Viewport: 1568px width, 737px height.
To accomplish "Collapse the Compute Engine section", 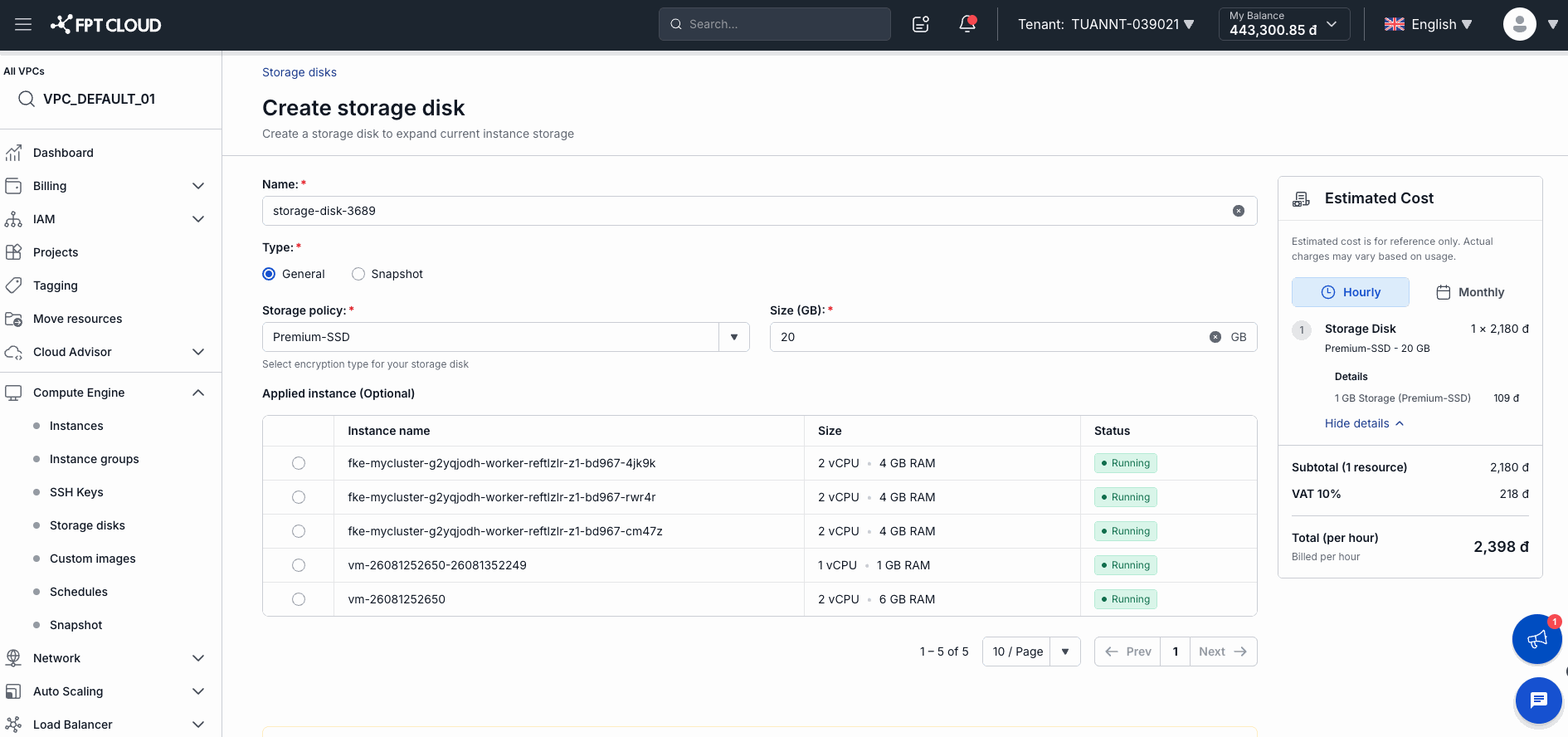I will point(198,393).
